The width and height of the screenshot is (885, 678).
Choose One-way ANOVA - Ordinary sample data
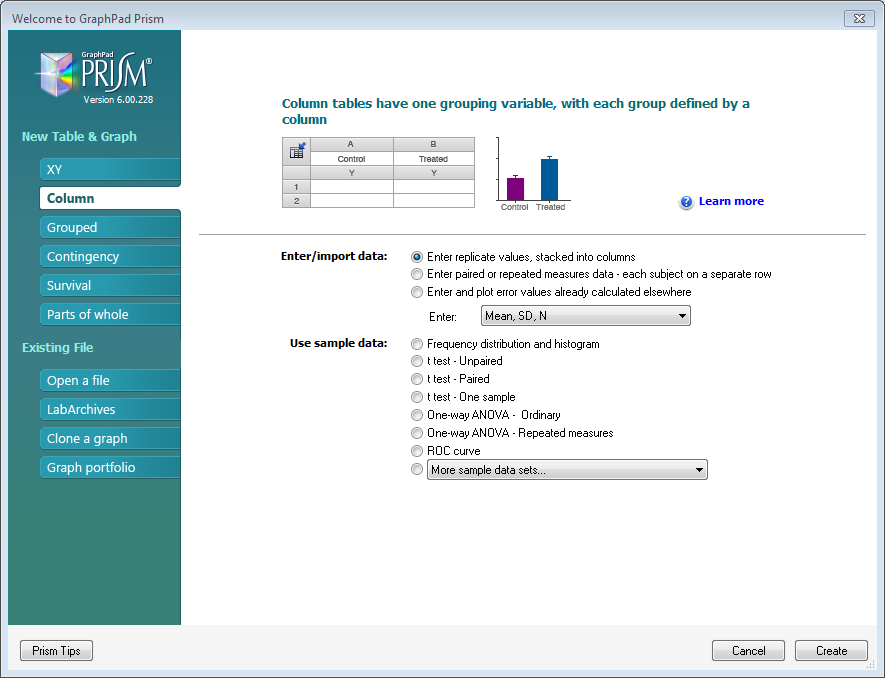tap(417, 415)
